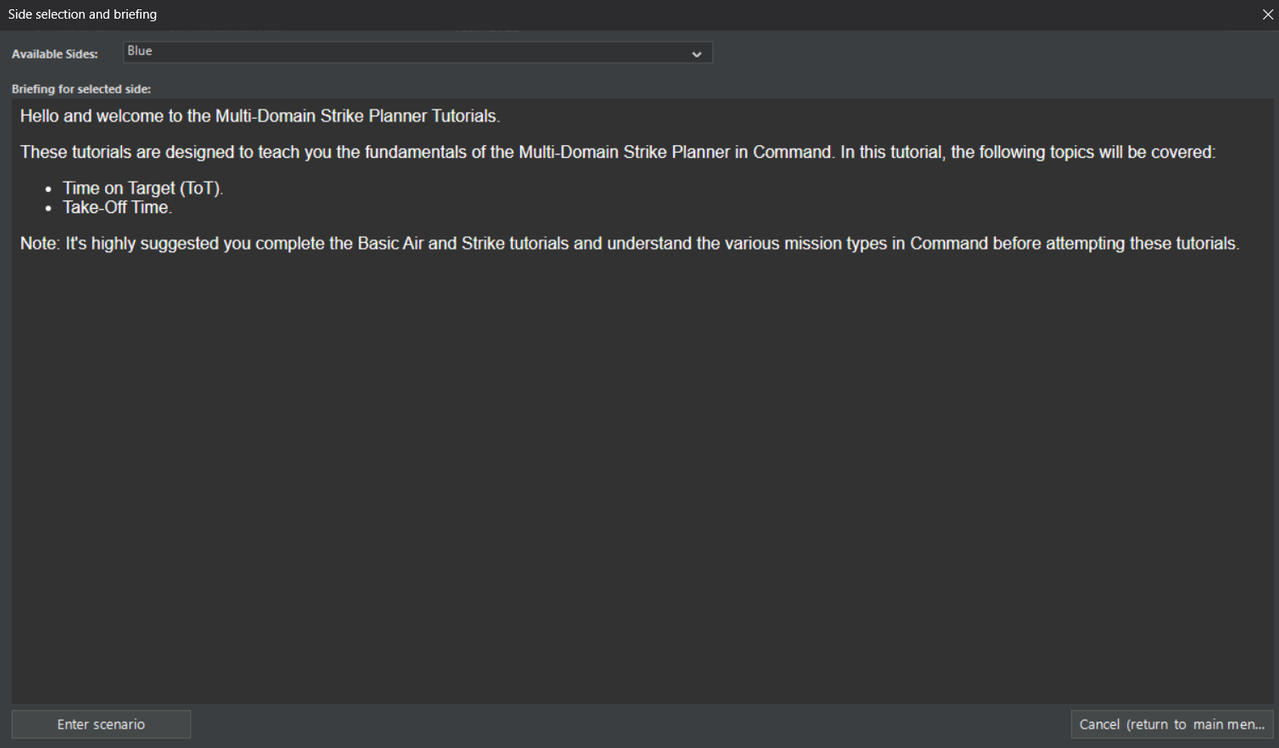Click the Time on Target (ToT) bullet item

click(143, 188)
